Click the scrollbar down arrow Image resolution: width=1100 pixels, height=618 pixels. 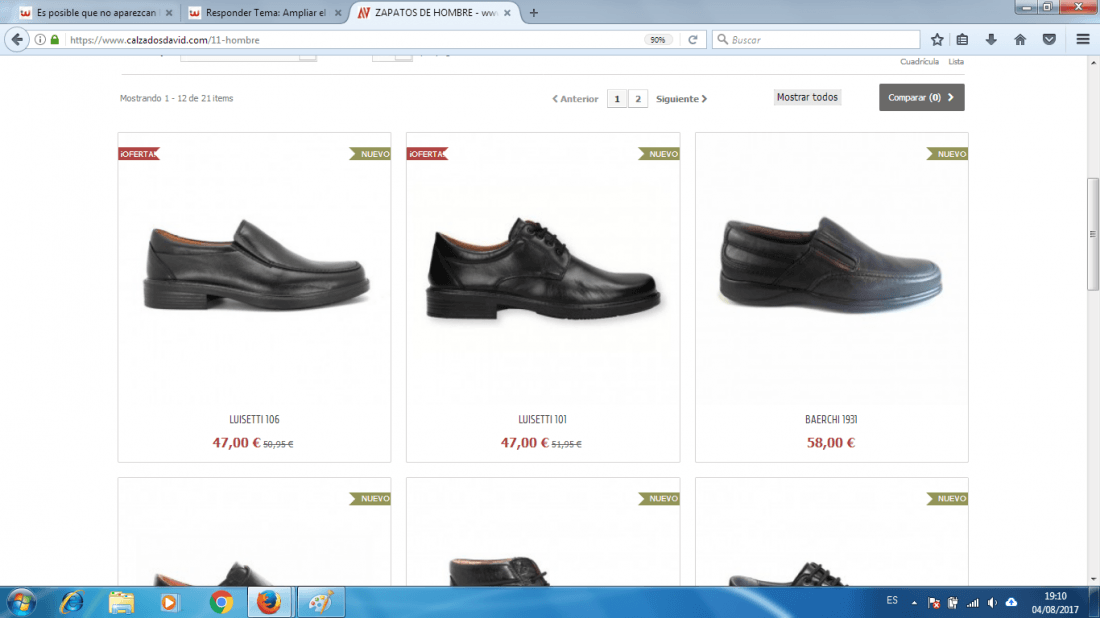(x=1092, y=579)
